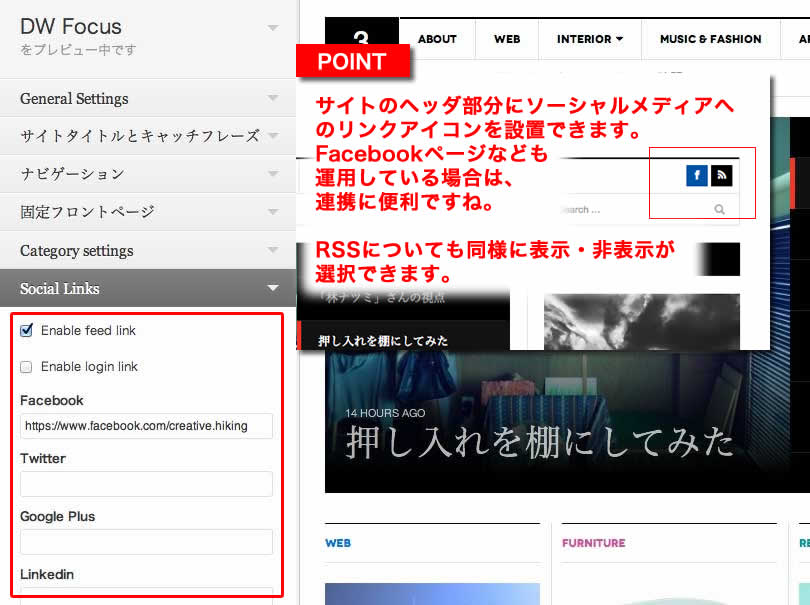Open the INTERIOR dropdown menu

click(x=590, y=39)
